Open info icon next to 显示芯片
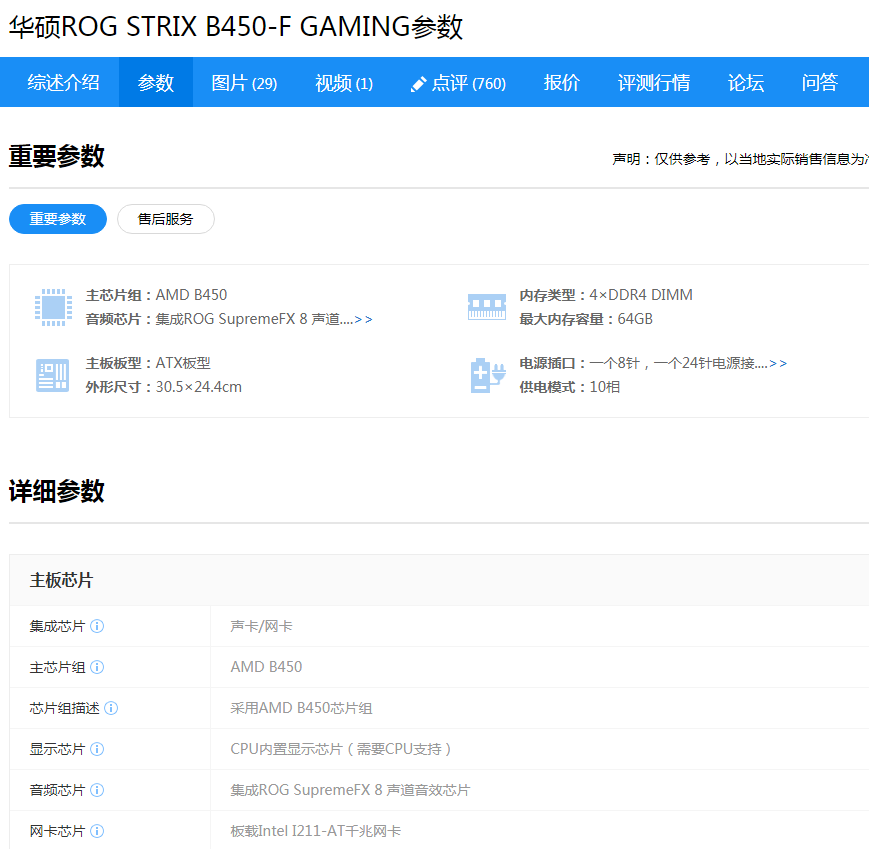The height and width of the screenshot is (849, 869). (97, 749)
